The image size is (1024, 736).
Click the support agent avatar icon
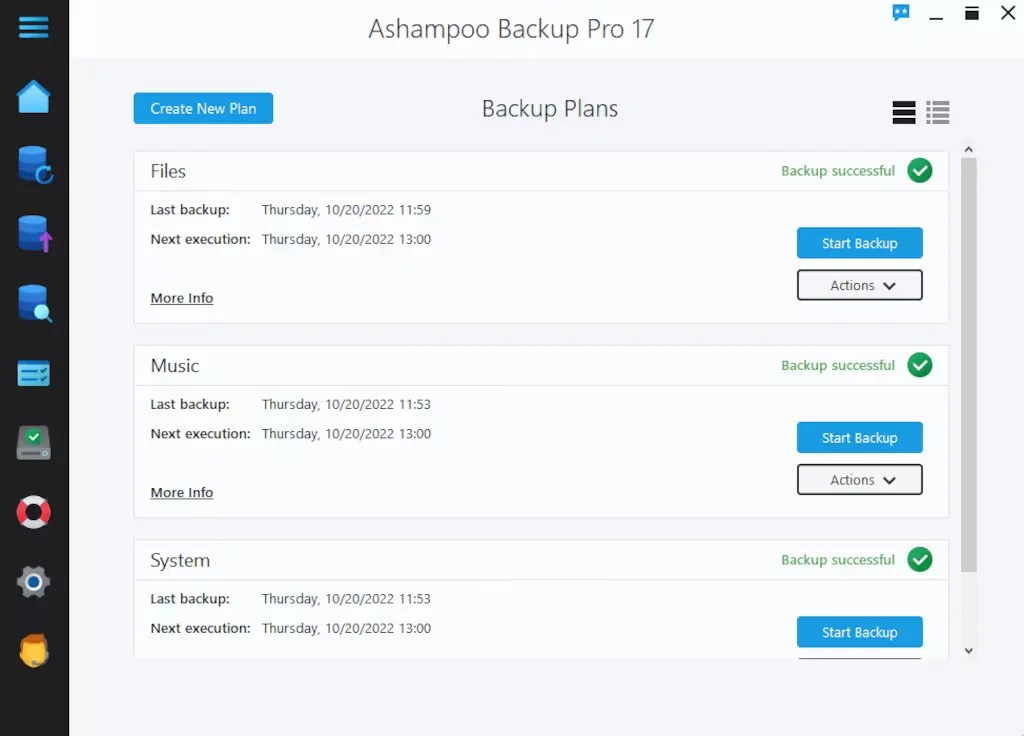[33, 651]
